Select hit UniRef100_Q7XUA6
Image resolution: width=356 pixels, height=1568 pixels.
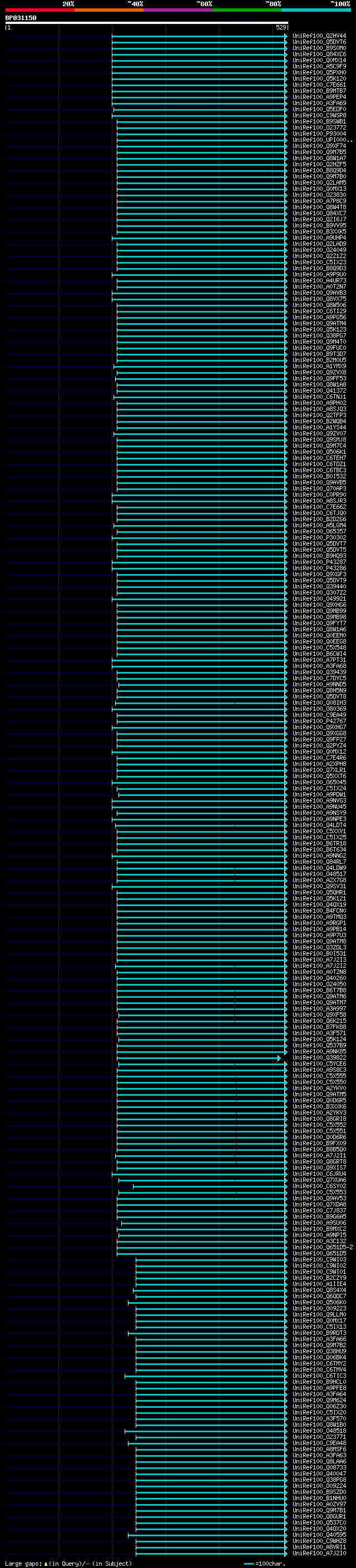[319, 1180]
